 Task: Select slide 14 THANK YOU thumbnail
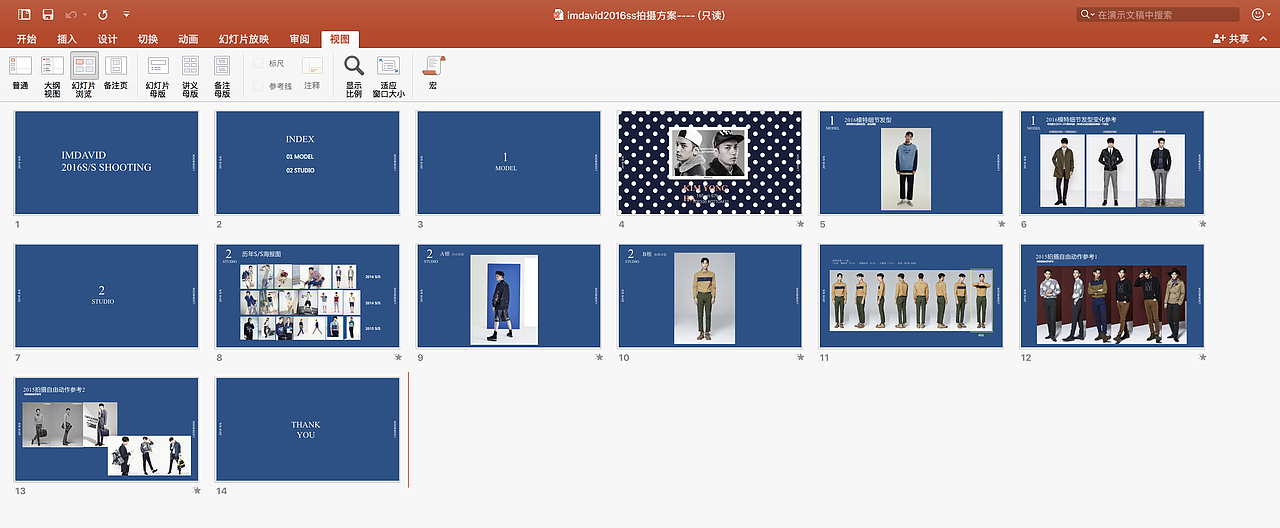point(308,429)
